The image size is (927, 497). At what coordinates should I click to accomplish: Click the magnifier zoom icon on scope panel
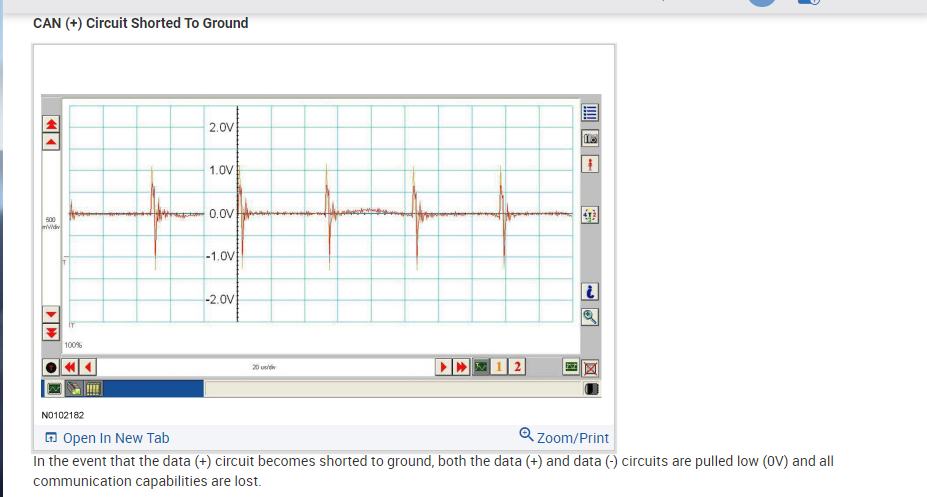coord(589,317)
